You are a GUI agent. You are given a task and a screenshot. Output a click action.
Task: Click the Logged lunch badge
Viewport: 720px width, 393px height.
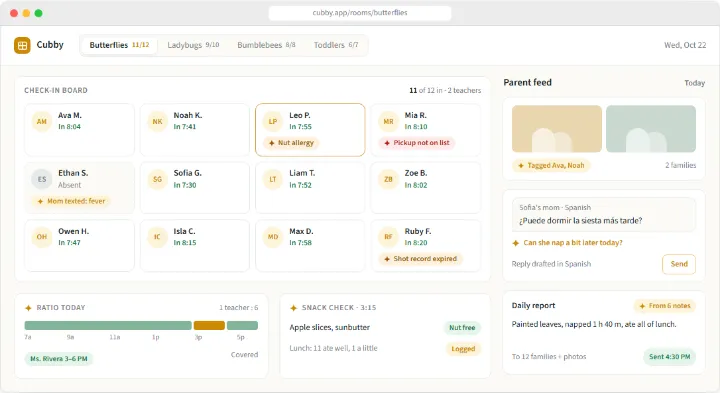[x=463, y=349]
